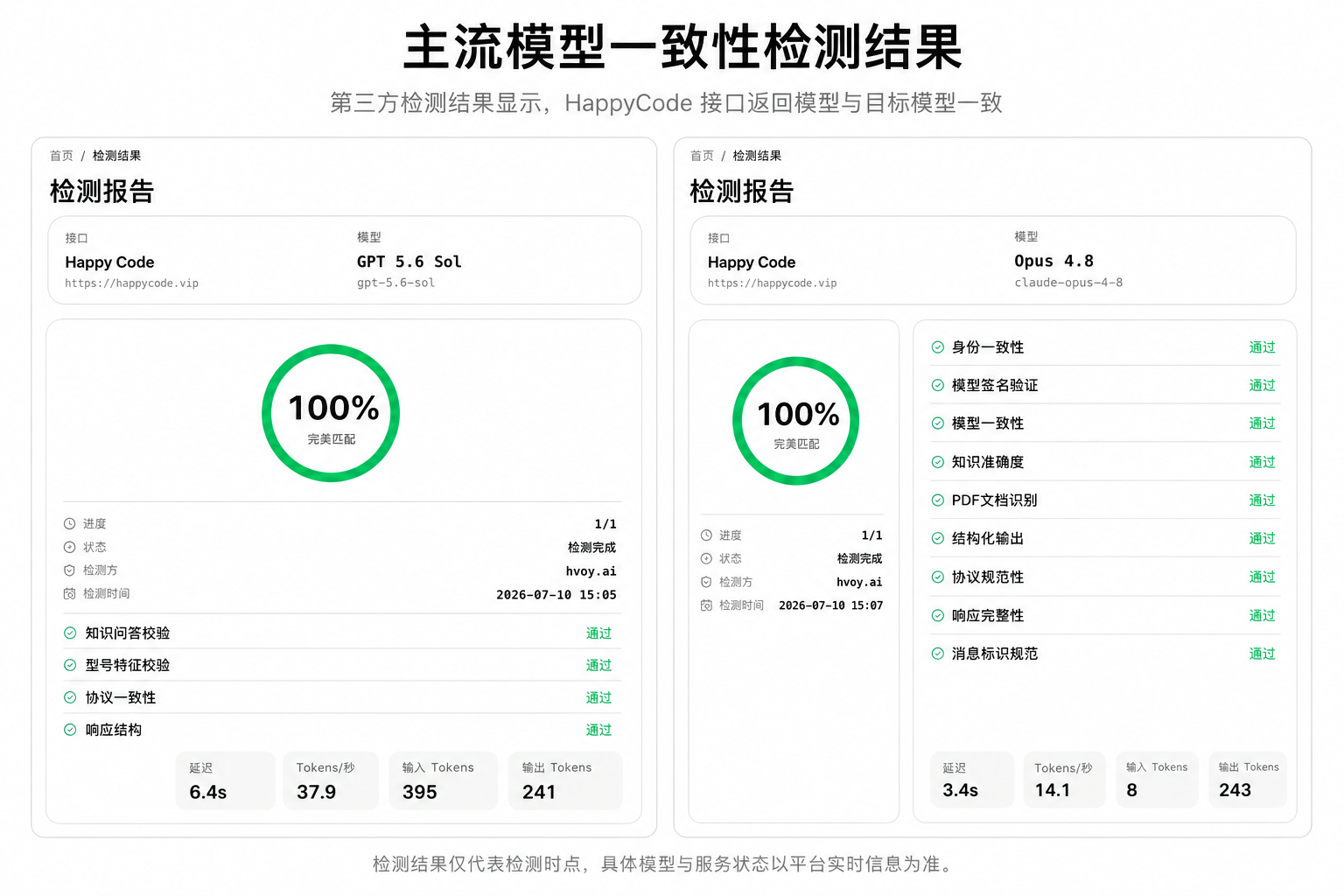
Task: Click the 2026-07-10 15:07 detection time
Action: [x=831, y=605]
